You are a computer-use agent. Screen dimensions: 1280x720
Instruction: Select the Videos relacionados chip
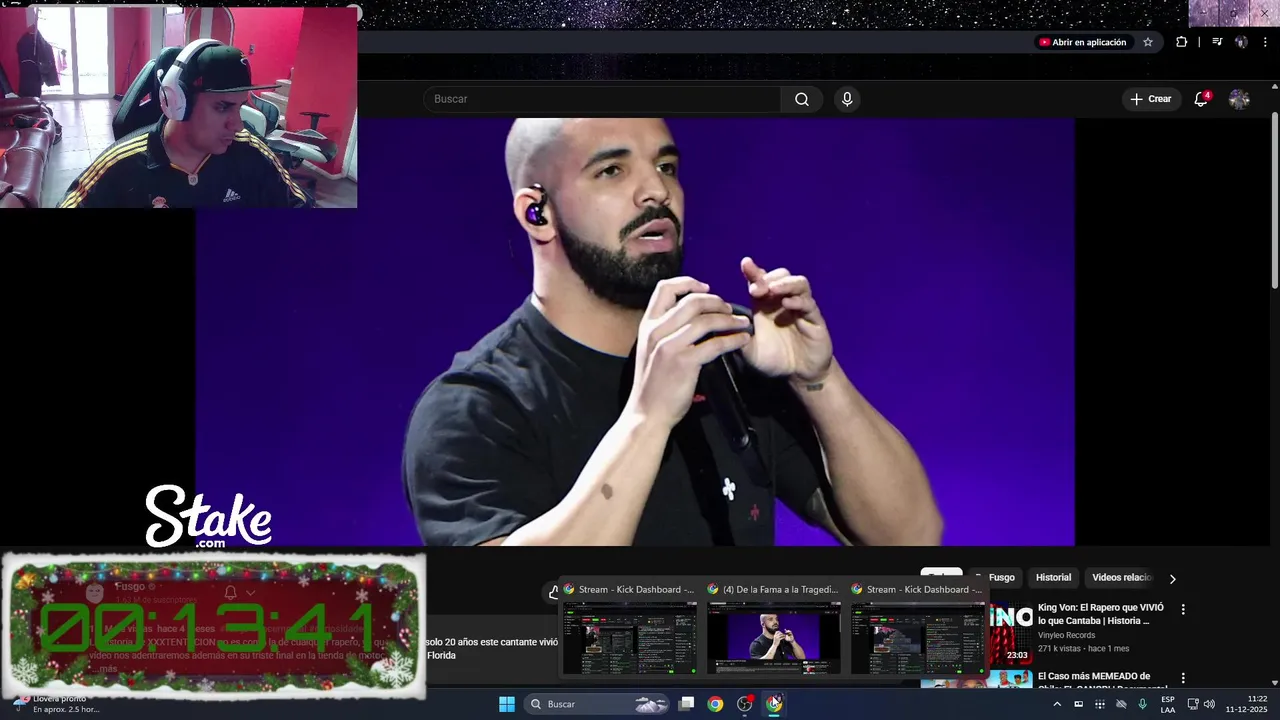(x=1121, y=577)
